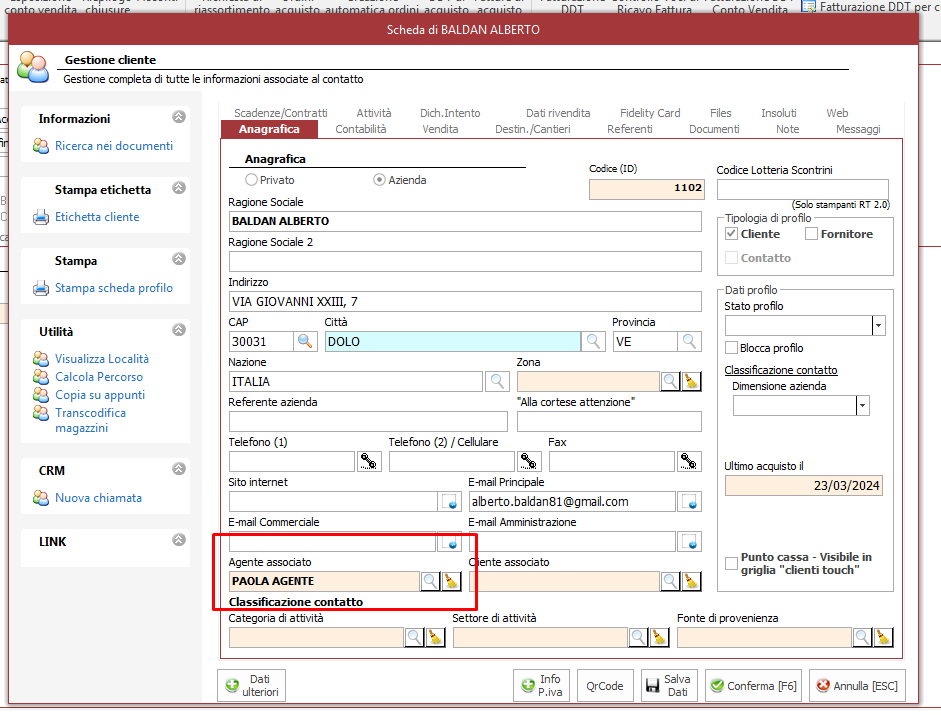Viewport: 941px width, 715px height.
Task: Open the Sito internet browser icon
Action: pyautogui.click(x=449, y=501)
